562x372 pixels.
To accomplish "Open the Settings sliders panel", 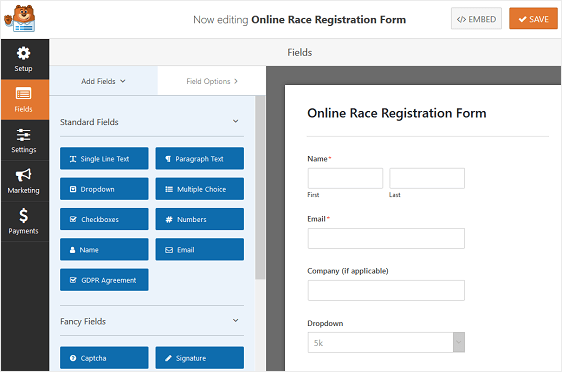I will (24, 140).
